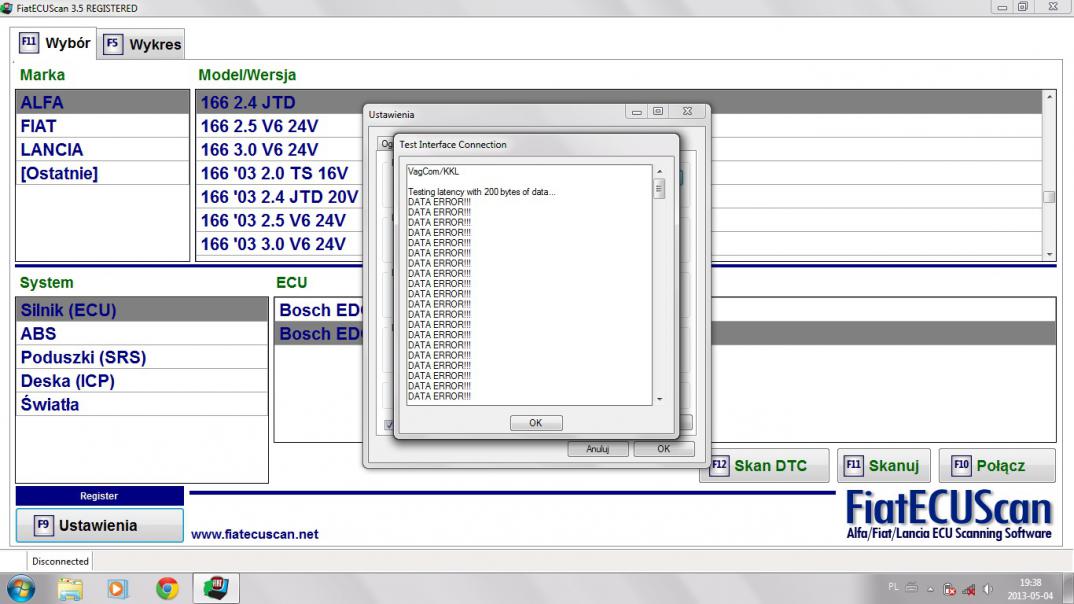Select Poduszki (SRS) system
1074x604 pixels.
pos(142,357)
